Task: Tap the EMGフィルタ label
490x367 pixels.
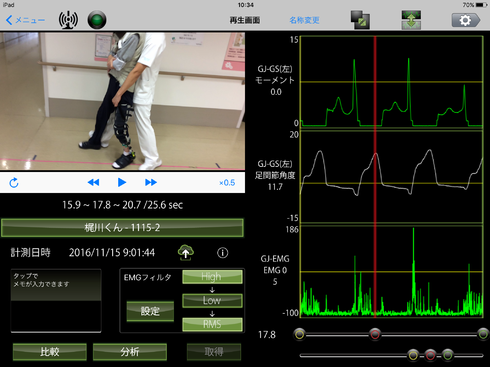Action: click(147, 277)
